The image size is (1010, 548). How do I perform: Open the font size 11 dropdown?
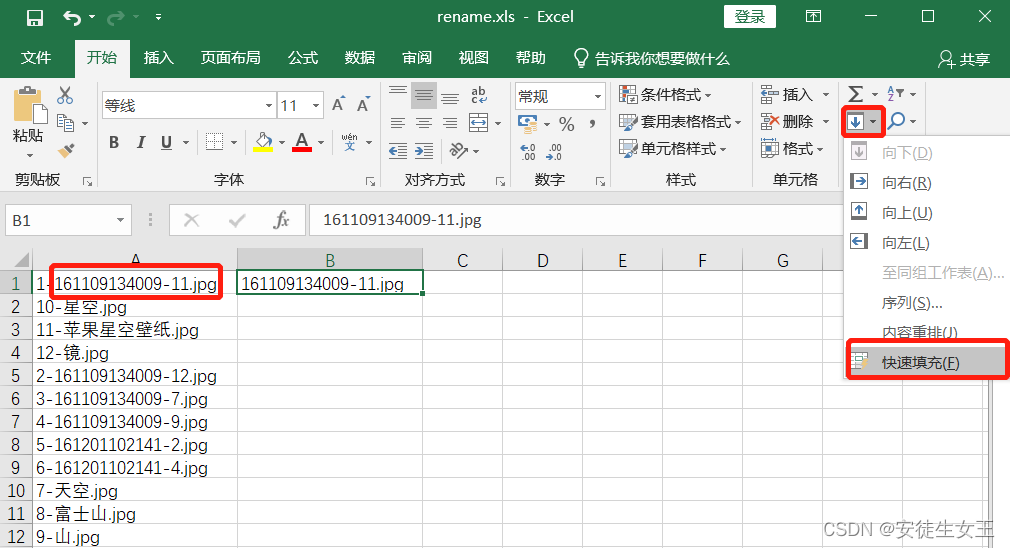tap(316, 106)
